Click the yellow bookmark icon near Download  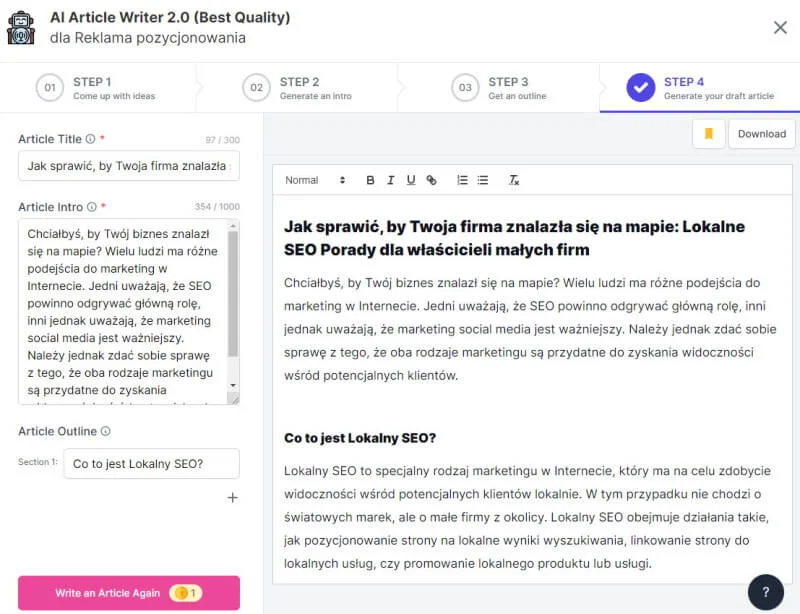pos(707,133)
